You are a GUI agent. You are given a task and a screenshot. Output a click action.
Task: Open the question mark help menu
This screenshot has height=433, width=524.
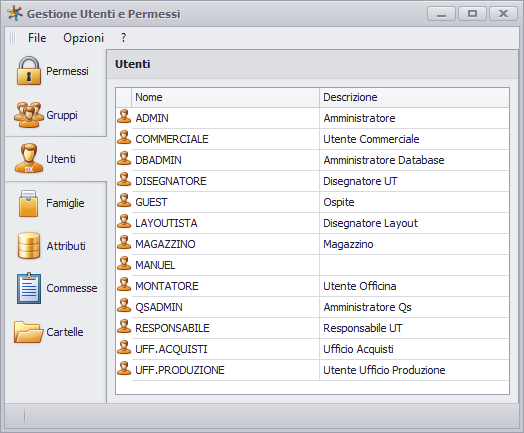(123, 38)
